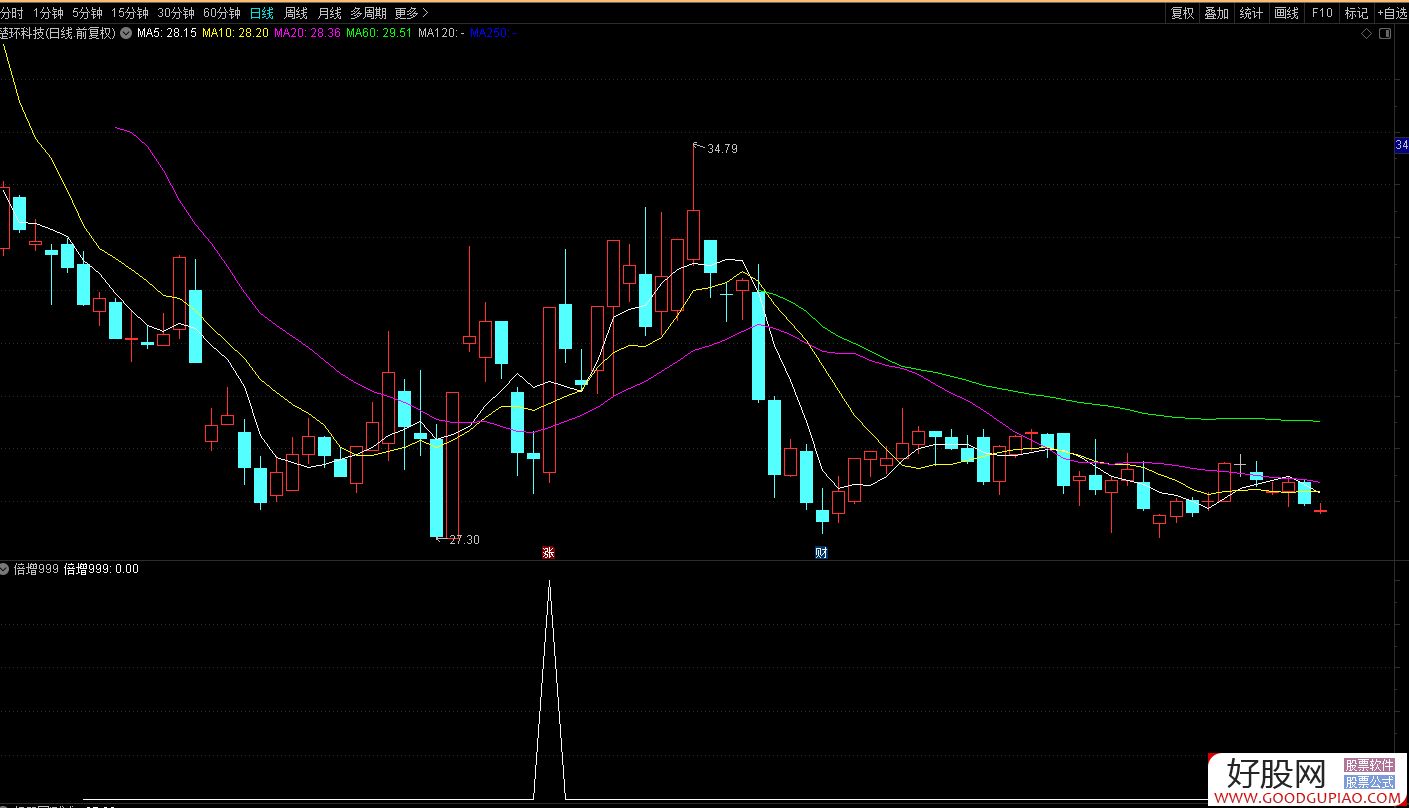Expand the 楚环科技 main chart indicator dropdown

pos(126,33)
